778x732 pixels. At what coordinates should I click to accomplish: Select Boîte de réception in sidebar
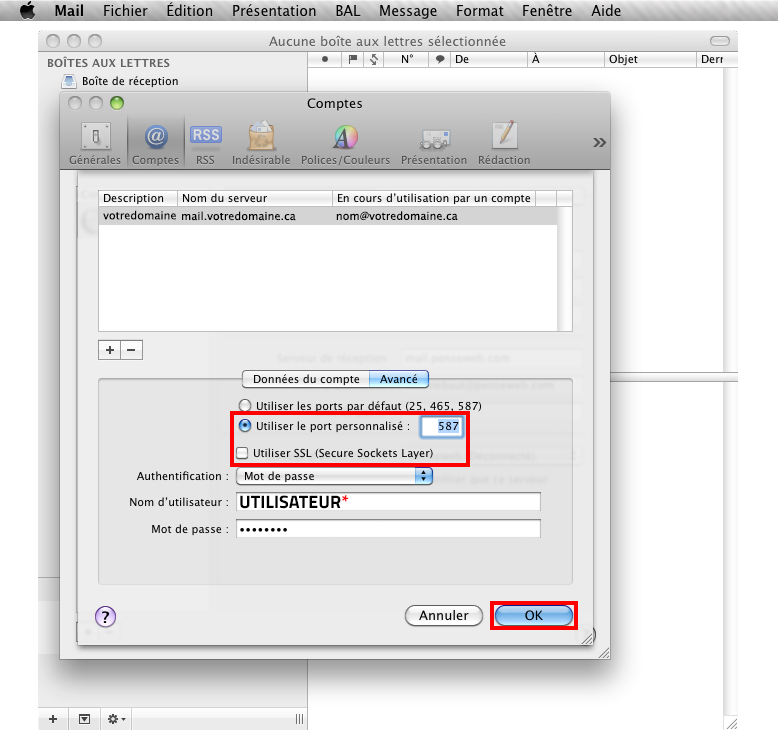130,81
